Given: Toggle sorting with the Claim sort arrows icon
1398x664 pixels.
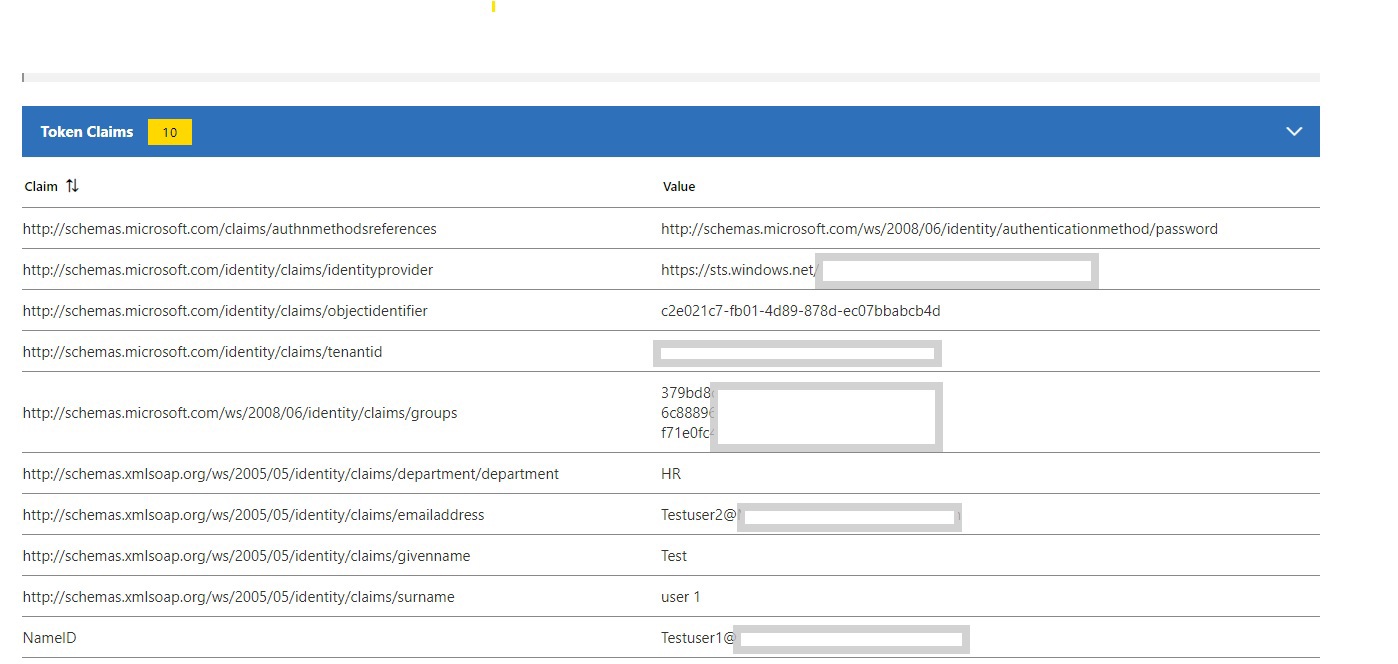Looking at the screenshot, I should pyautogui.click(x=72, y=186).
